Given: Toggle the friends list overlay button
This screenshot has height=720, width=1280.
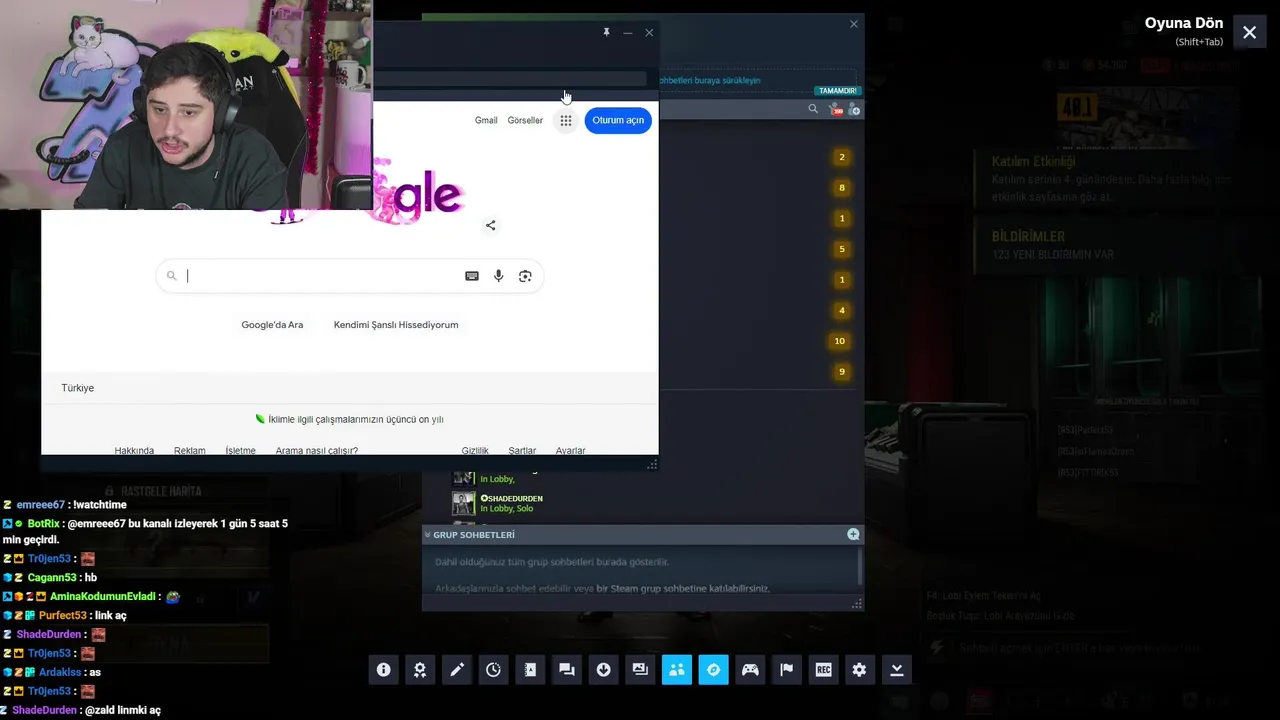Looking at the screenshot, I should (677, 670).
